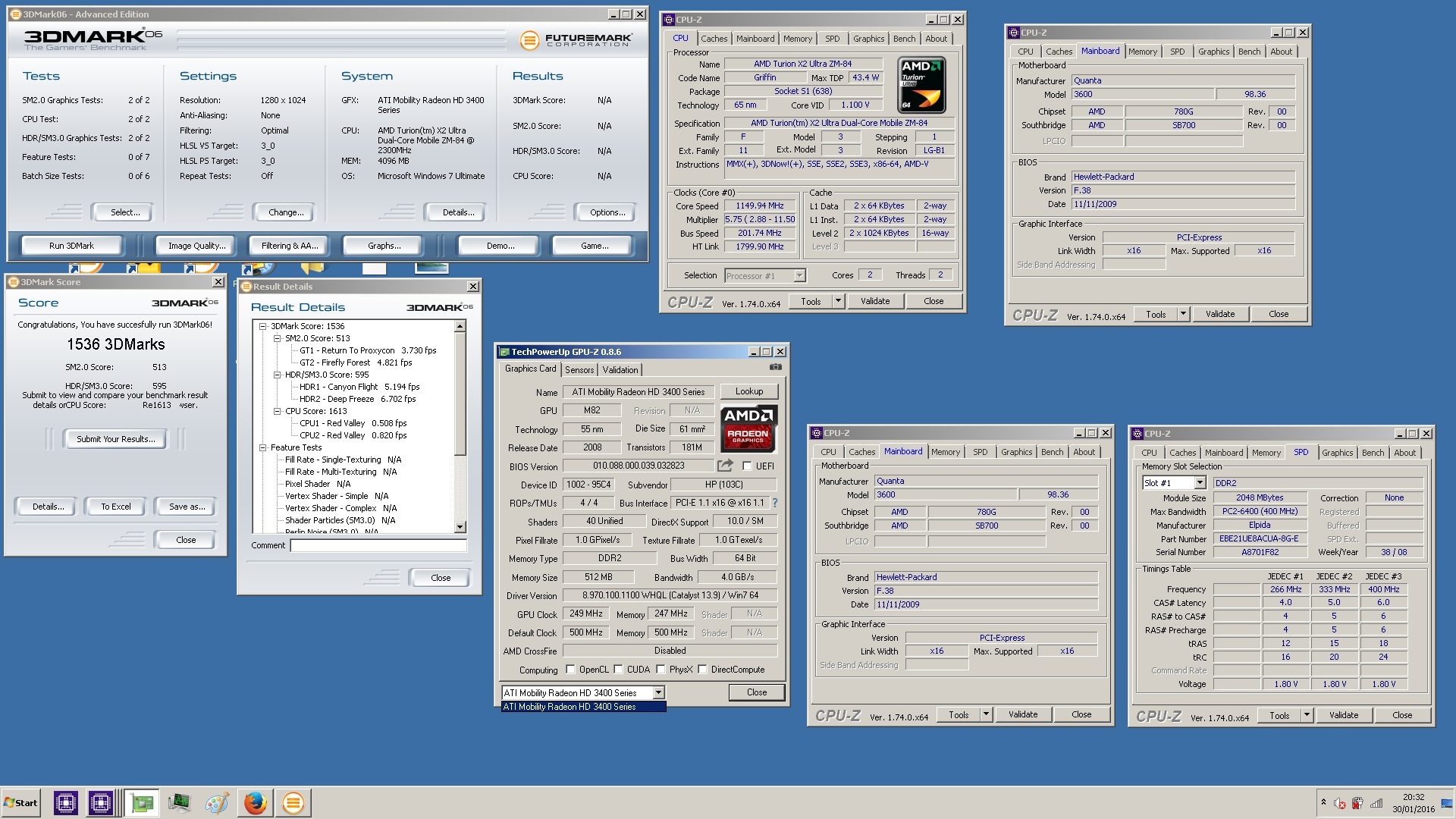Open the Paint palette taskbar icon
Image resolution: width=1456 pixels, height=819 pixels.
(217, 802)
